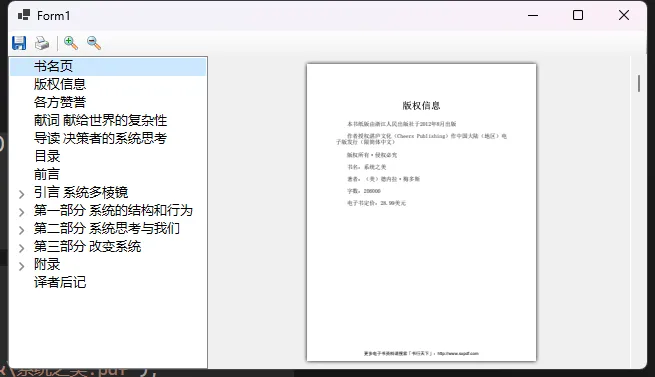Zoom out with the minus magnifier
The height and width of the screenshot is (377, 655).
94,43
